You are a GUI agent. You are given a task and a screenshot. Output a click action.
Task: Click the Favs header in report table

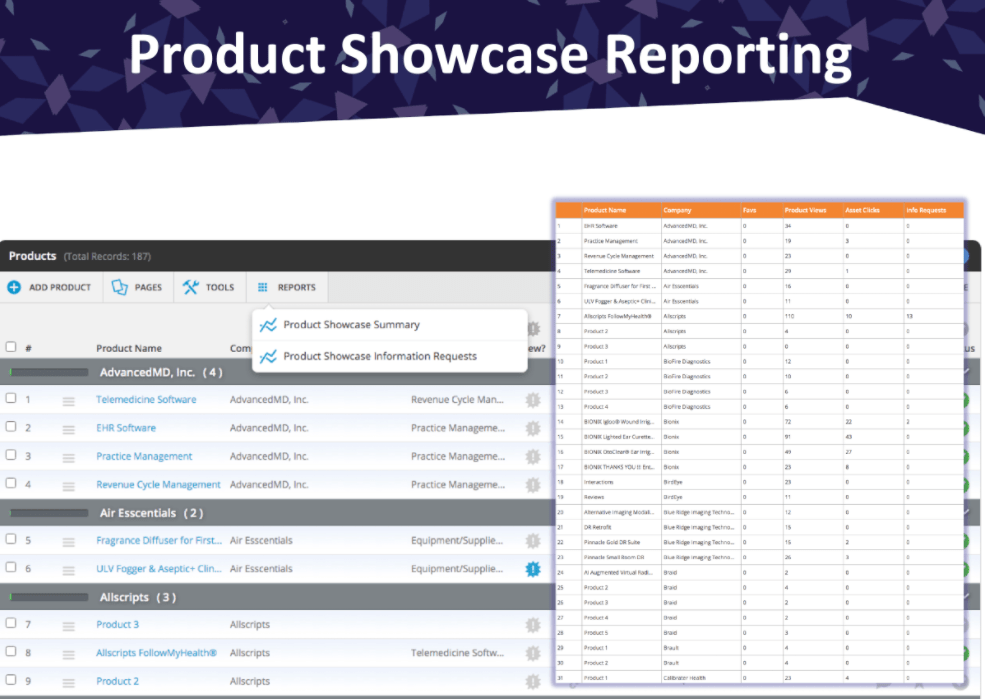[749, 210]
